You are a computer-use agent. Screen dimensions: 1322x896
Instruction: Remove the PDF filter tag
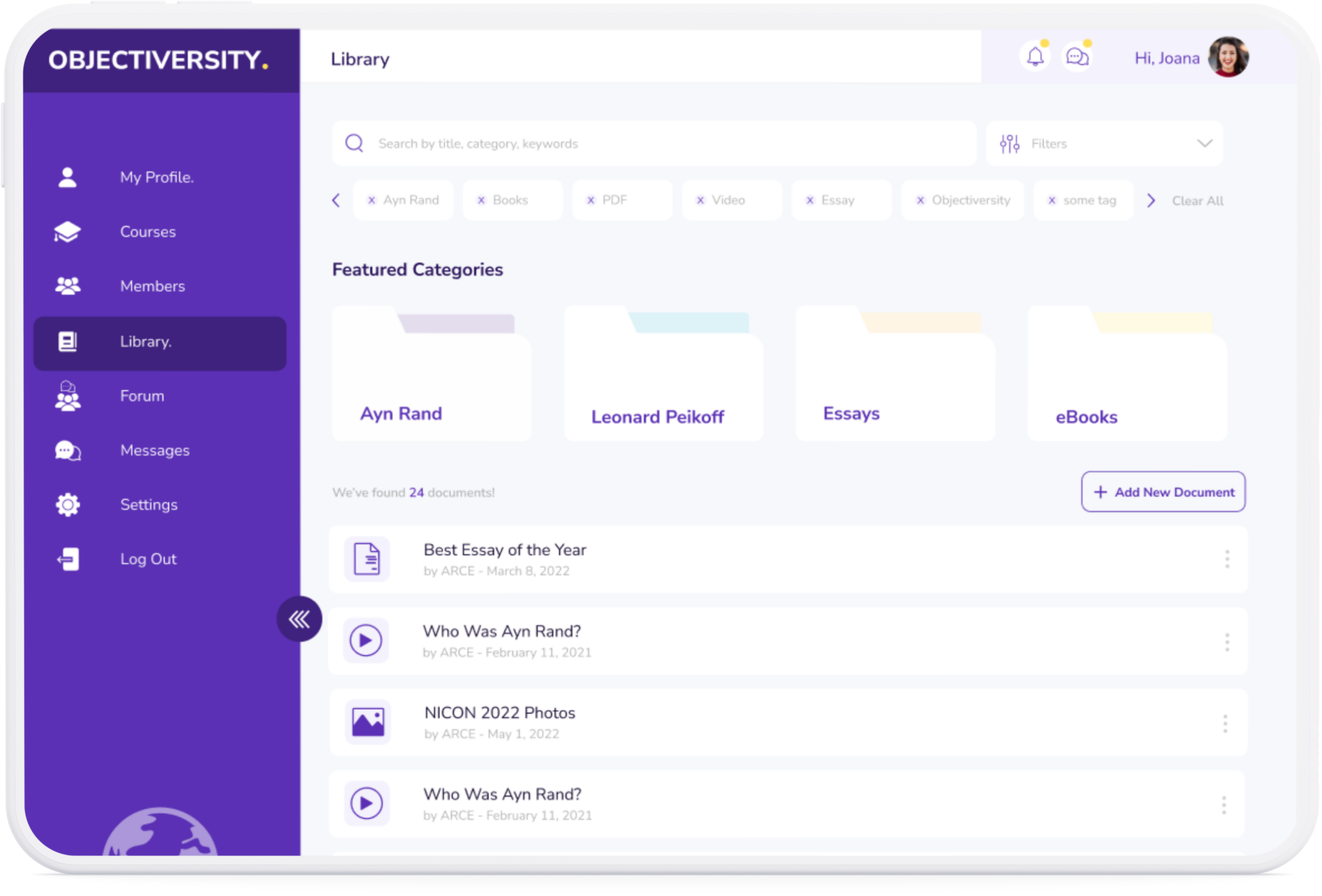[x=590, y=200]
